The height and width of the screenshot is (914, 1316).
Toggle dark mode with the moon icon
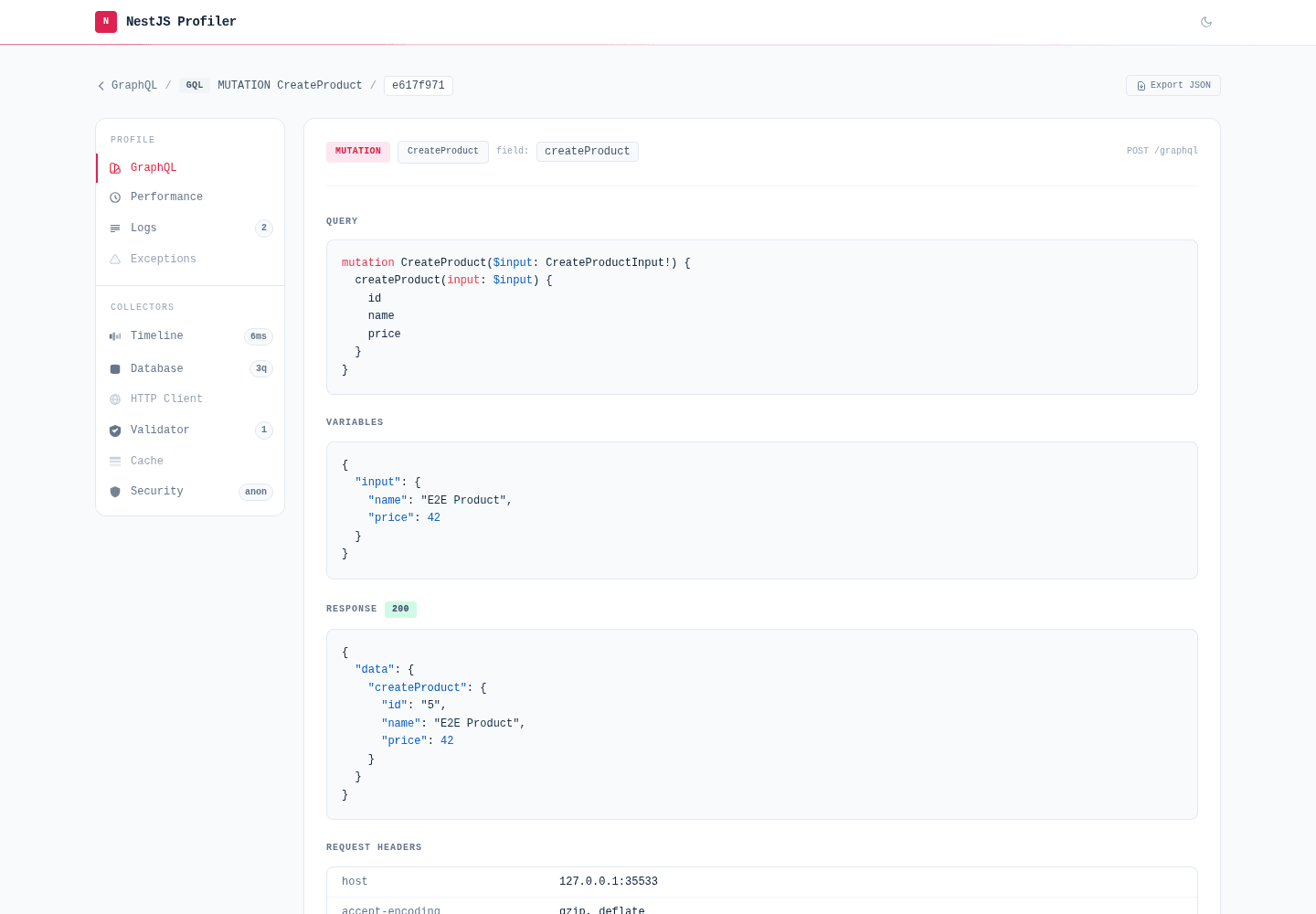[x=1206, y=22]
